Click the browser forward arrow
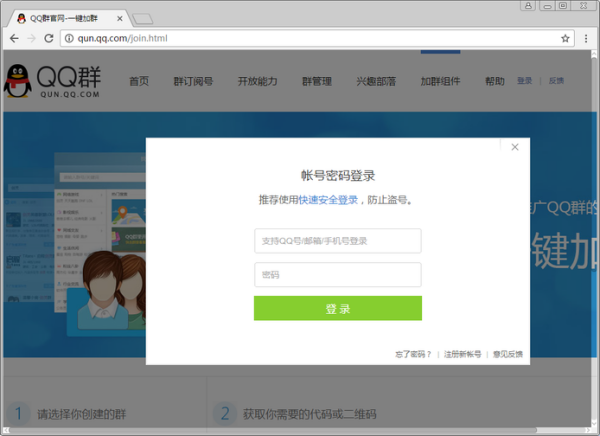The height and width of the screenshot is (436, 600). click(x=31, y=38)
